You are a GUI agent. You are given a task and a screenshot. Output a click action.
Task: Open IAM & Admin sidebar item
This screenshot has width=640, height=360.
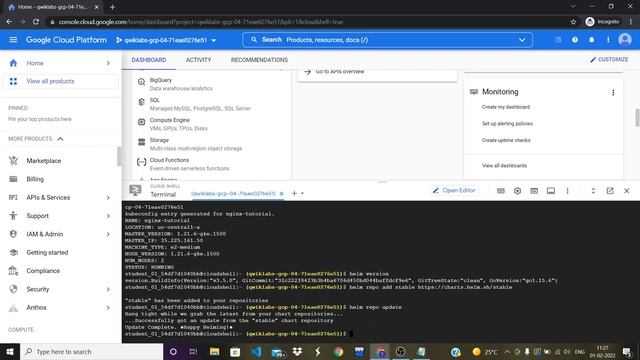pyautogui.click(x=45, y=234)
